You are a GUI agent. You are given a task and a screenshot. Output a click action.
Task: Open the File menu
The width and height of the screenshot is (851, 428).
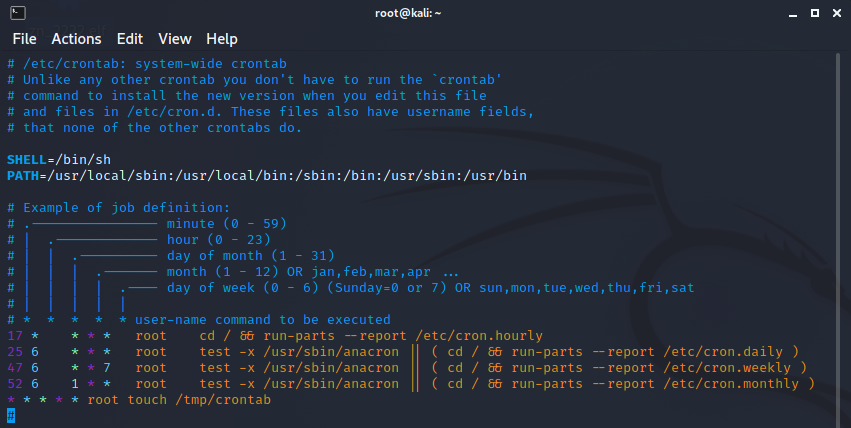[24, 39]
